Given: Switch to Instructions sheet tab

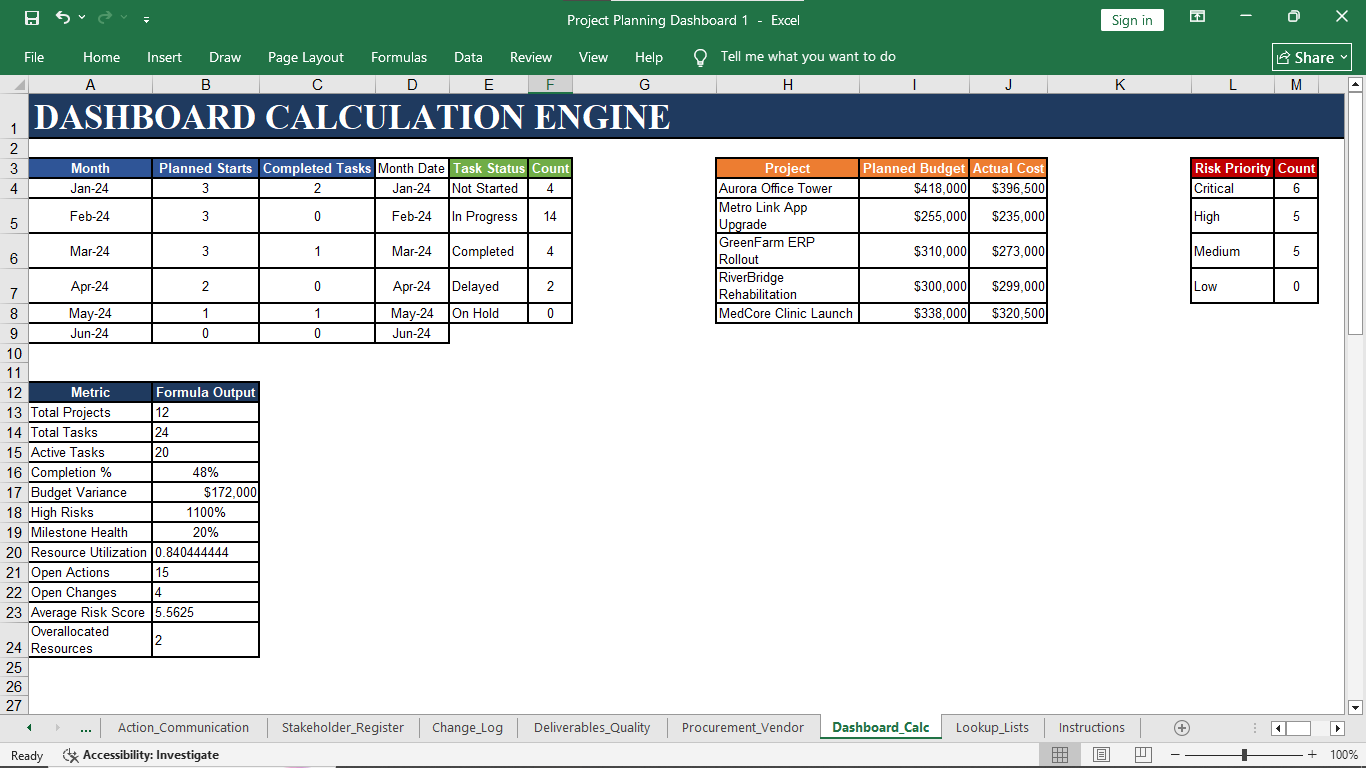Looking at the screenshot, I should (x=1092, y=727).
